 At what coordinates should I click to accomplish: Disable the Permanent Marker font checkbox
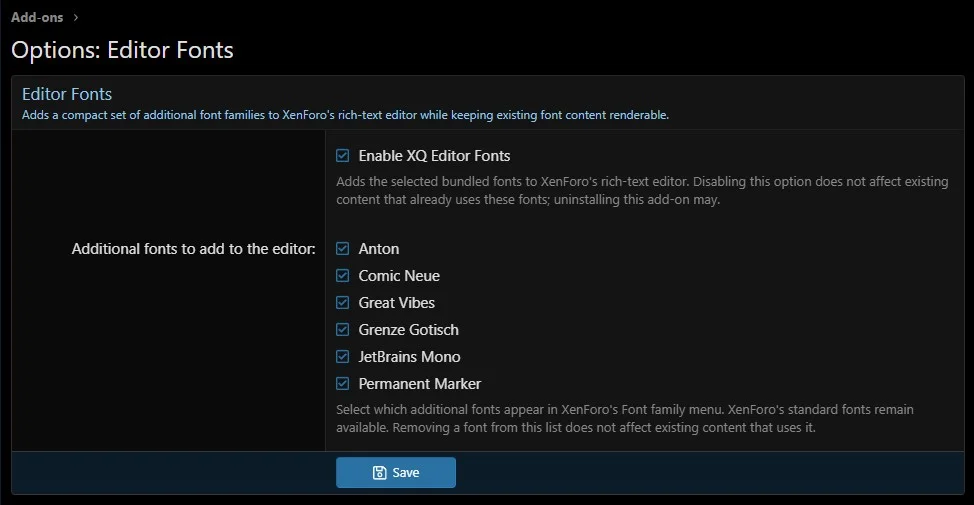(x=342, y=383)
